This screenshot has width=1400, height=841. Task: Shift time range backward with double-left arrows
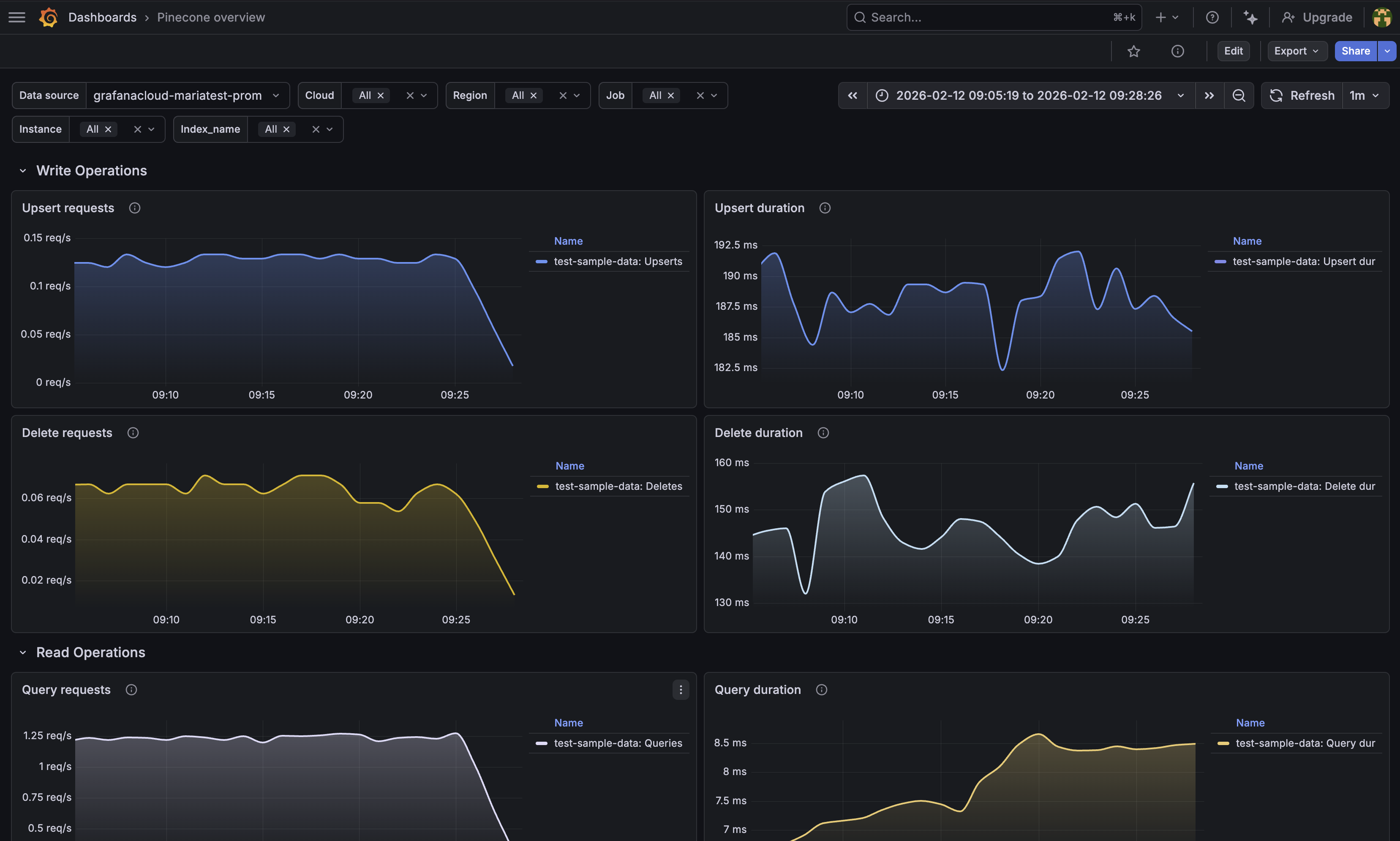853,95
